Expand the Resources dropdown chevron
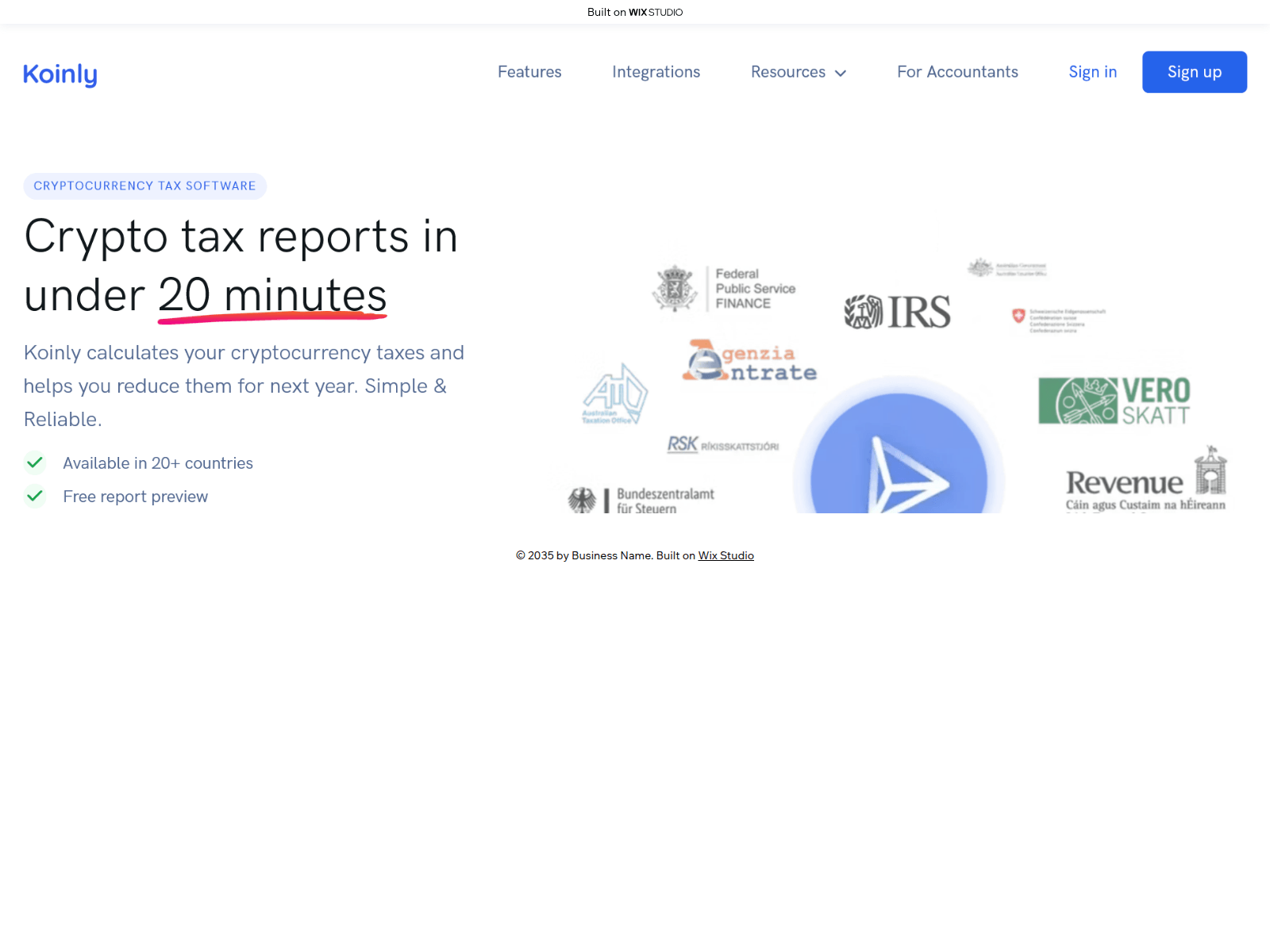The image size is (1270, 952). [841, 73]
